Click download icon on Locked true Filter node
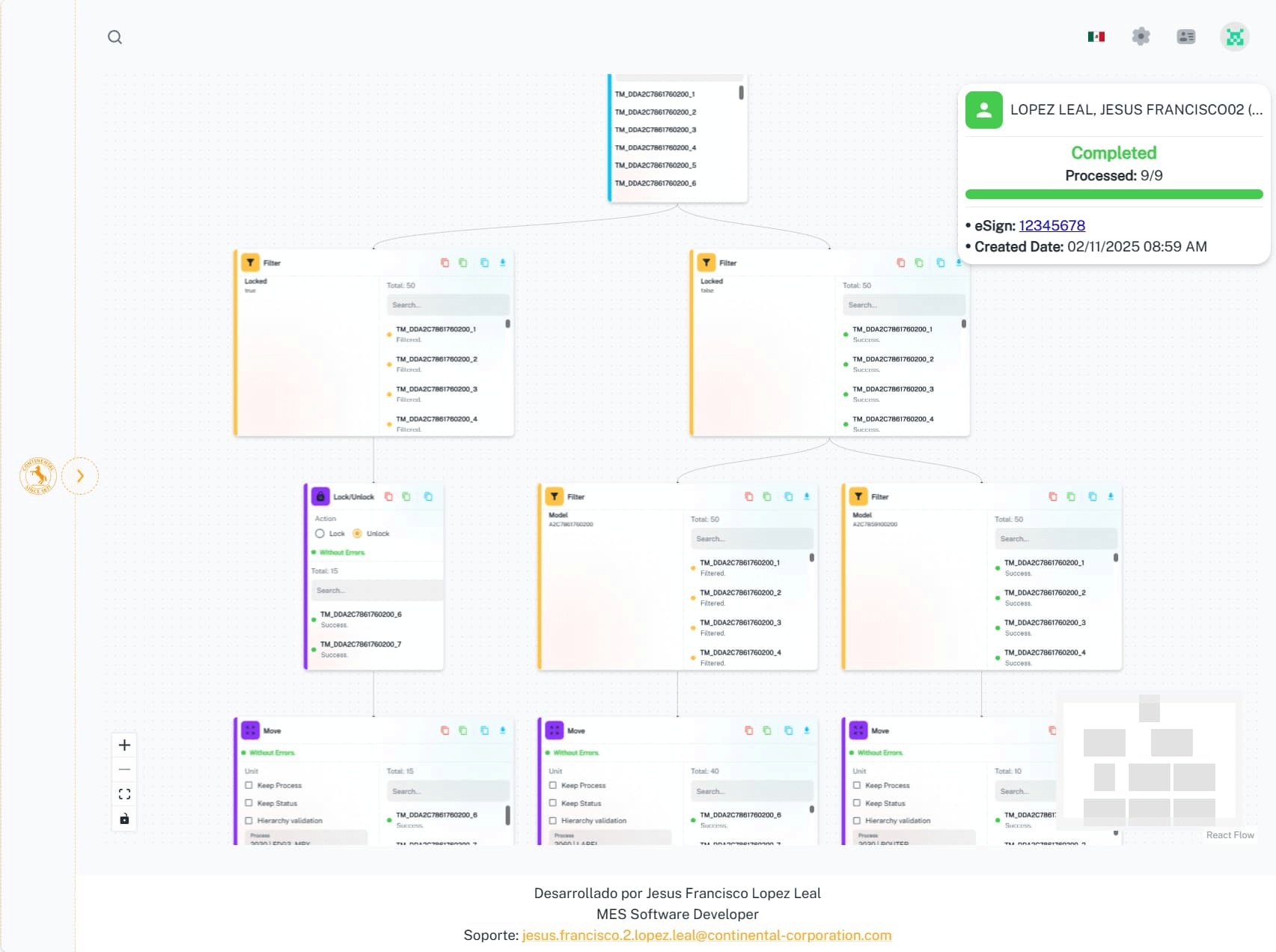This screenshot has height=952, width=1276. (x=503, y=263)
